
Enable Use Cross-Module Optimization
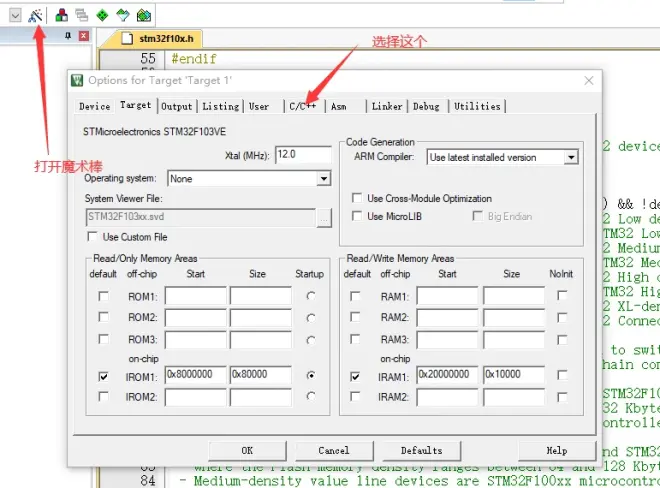[x=357, y=198]
